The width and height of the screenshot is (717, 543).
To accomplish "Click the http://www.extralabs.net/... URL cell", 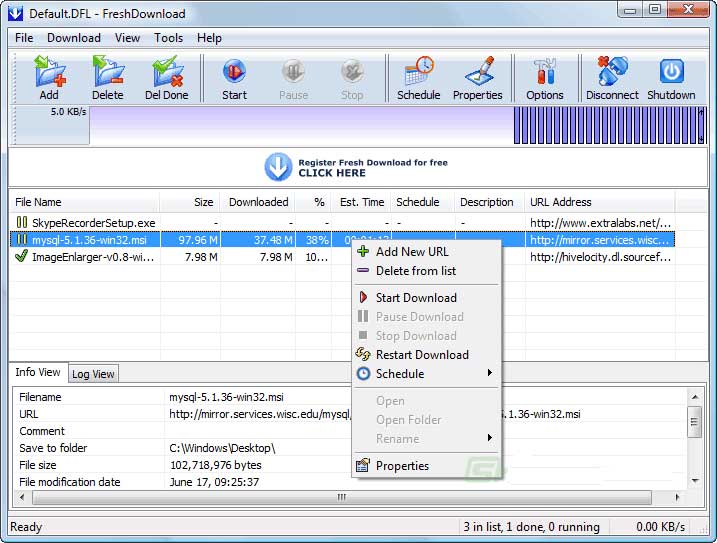I will point(600,223).
